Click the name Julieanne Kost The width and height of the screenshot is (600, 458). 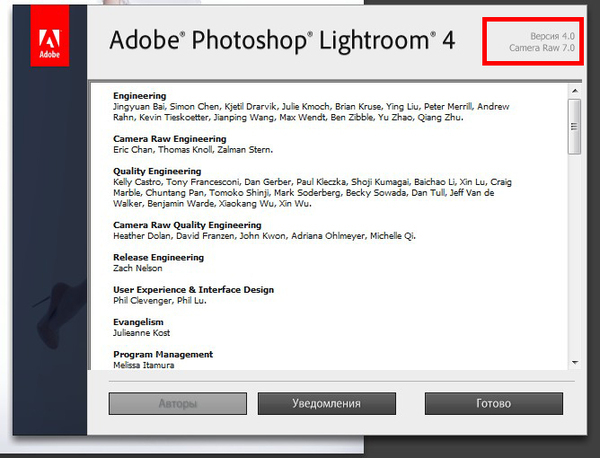(142, 333)
